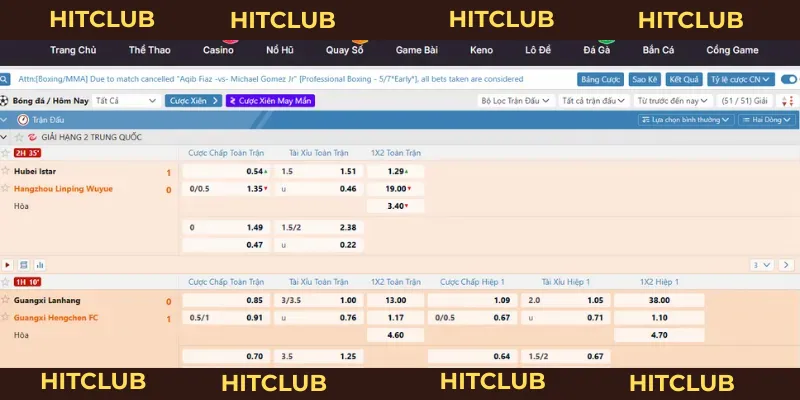Select Guangxi Lanhang 1X2 odds 13.00
800x400 pixels.
point(395,301)
